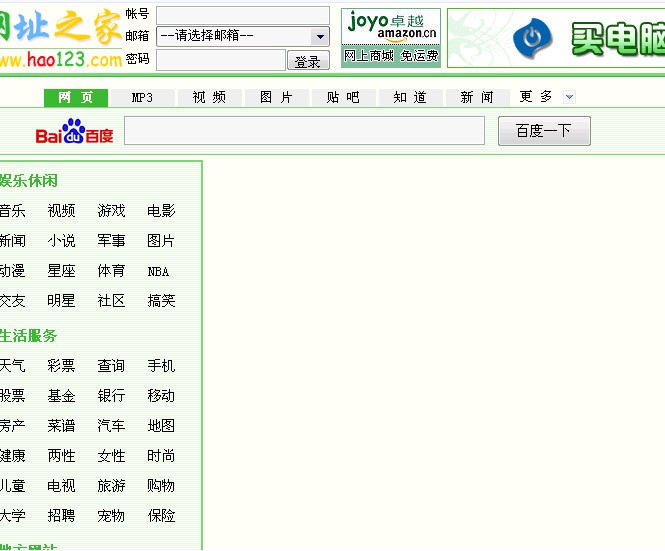The width and height of the screenshot is (665, 551).
Task: Open the 生活服务 category heading
Action: pos(28,336)
